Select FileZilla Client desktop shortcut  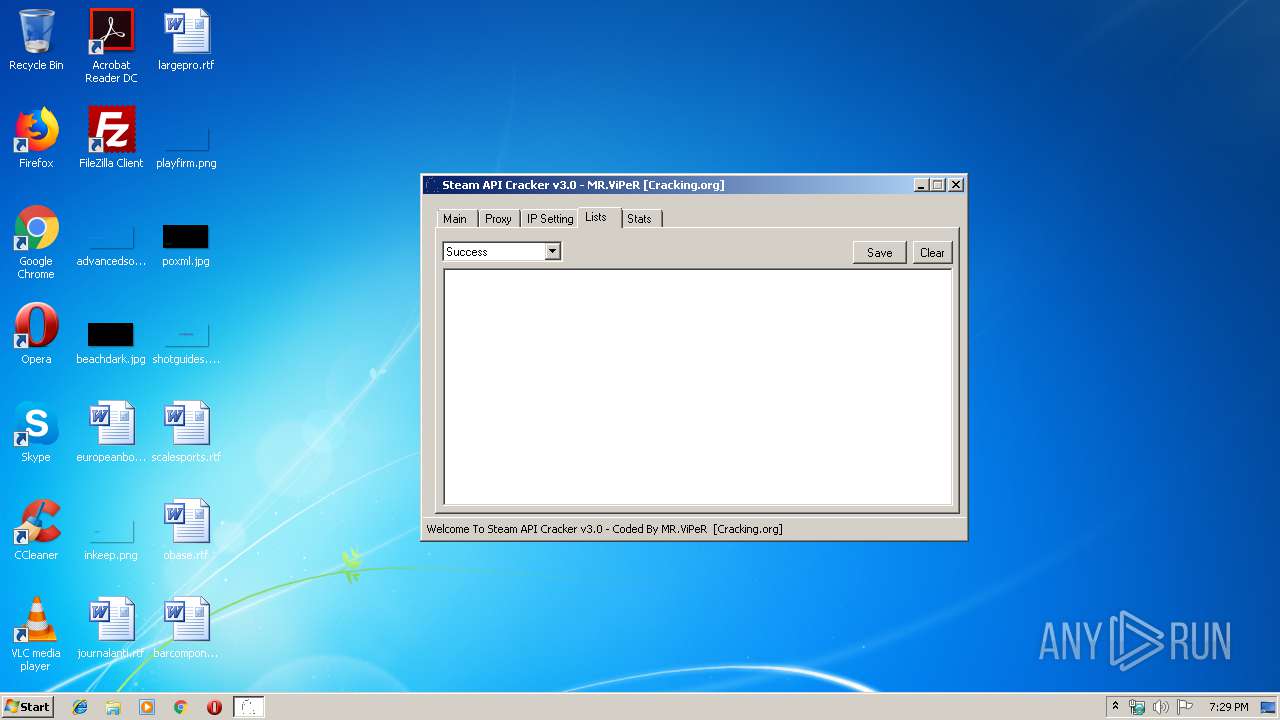(111, 138)
